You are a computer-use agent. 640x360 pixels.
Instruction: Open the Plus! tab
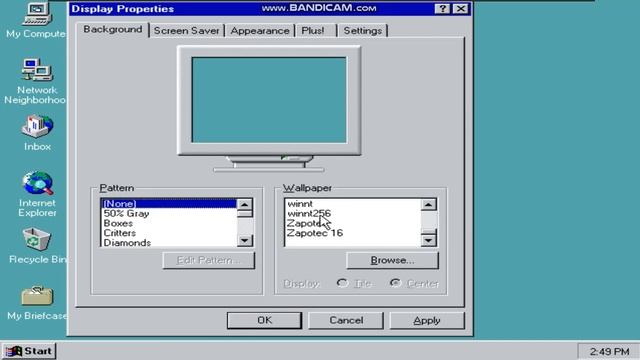[x=313, y=31]
